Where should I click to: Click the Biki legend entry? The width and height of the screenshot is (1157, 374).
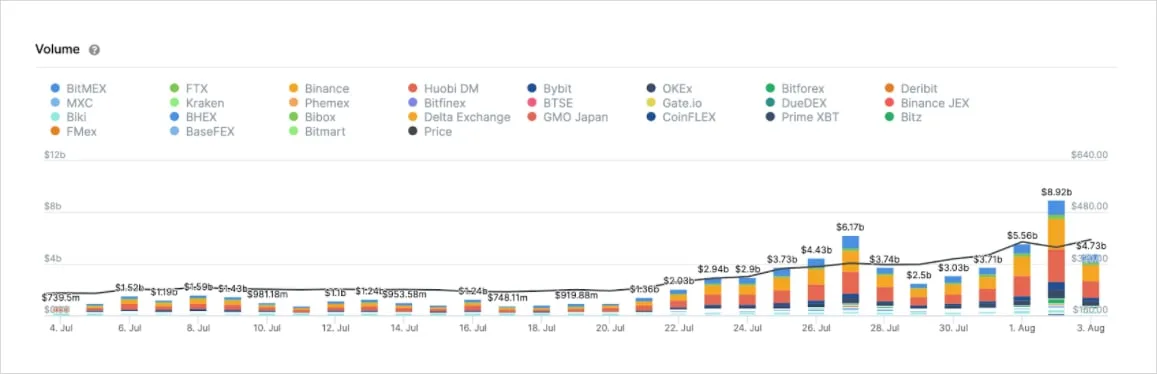[x=69, y=117]
